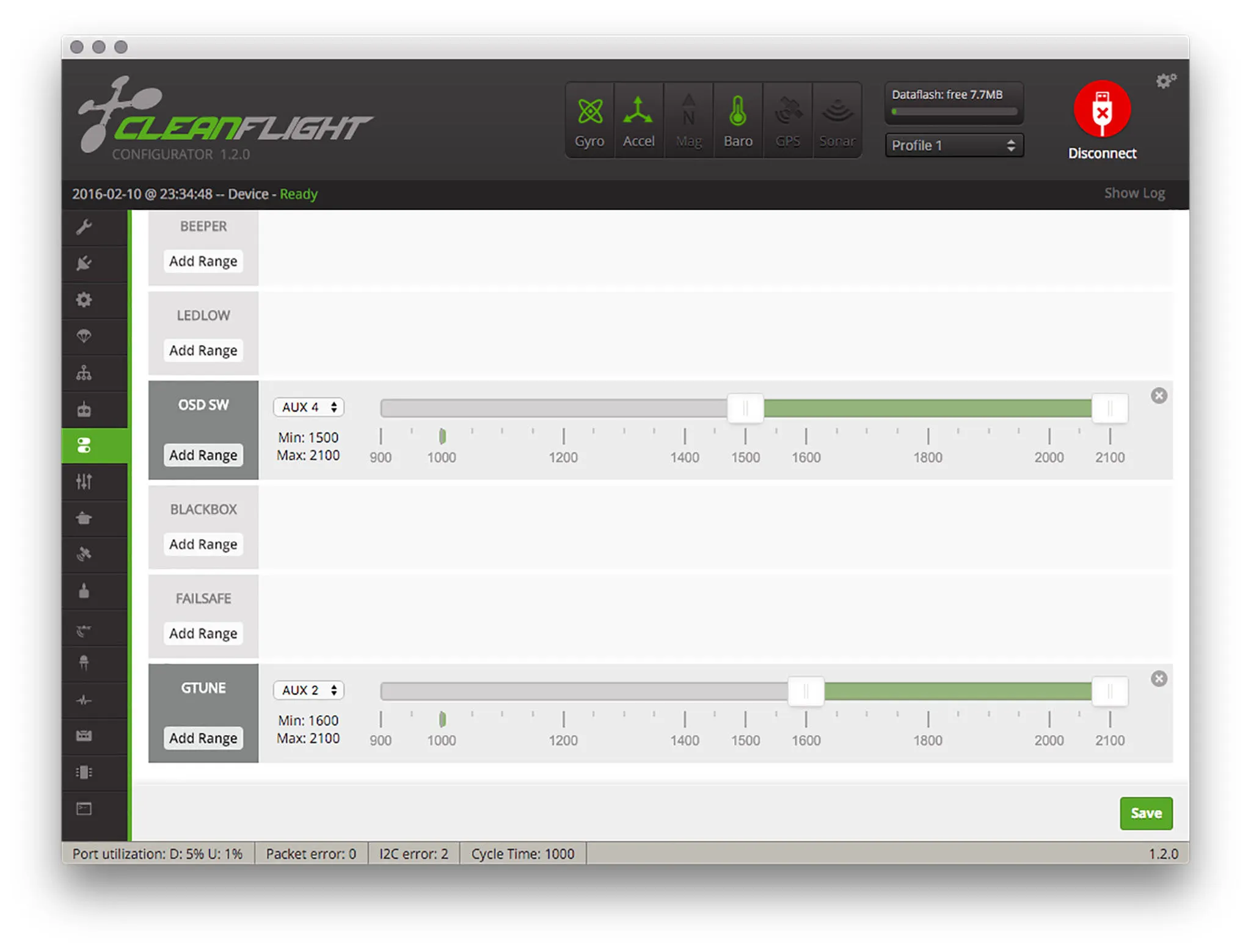1251x952 pixels.
Task: Click Add Range under BEEPER mode
Action: (203, 261)
